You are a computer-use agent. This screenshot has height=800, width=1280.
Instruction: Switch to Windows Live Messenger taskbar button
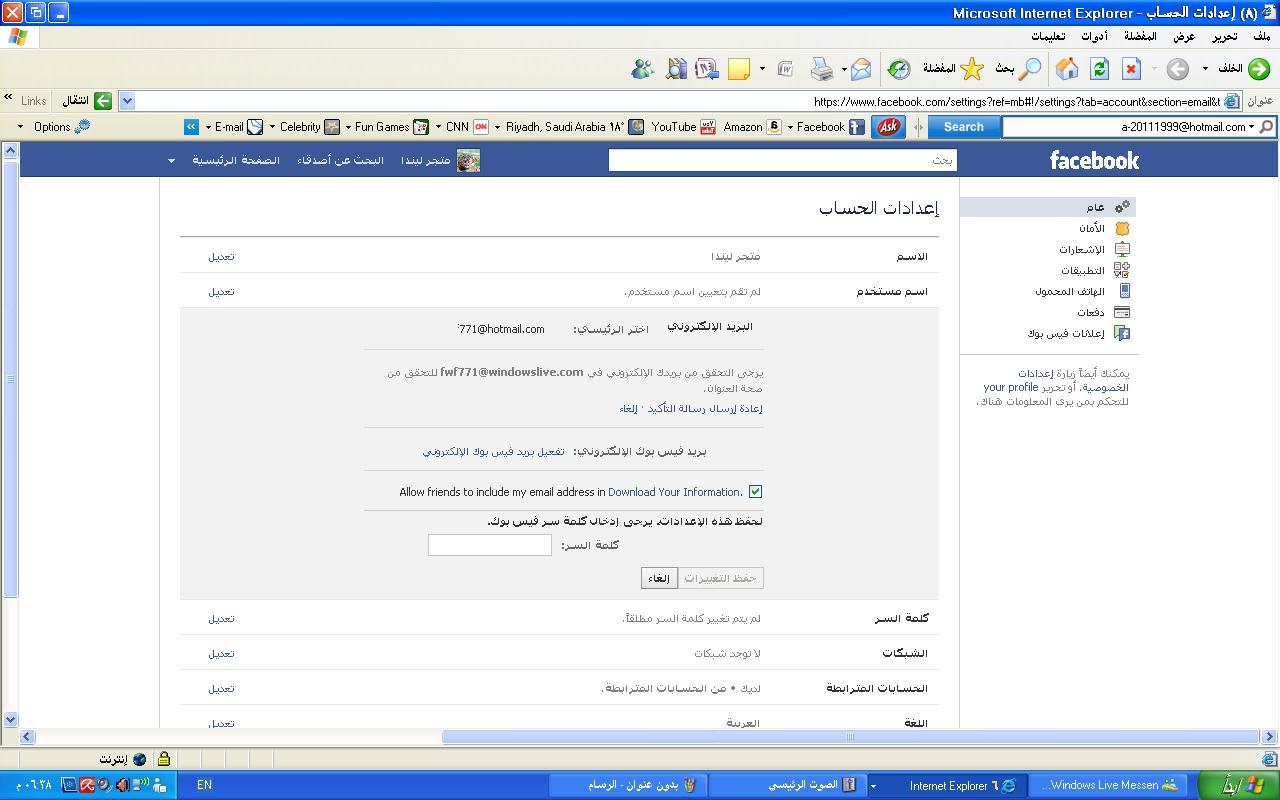[x=1109, y=785]
